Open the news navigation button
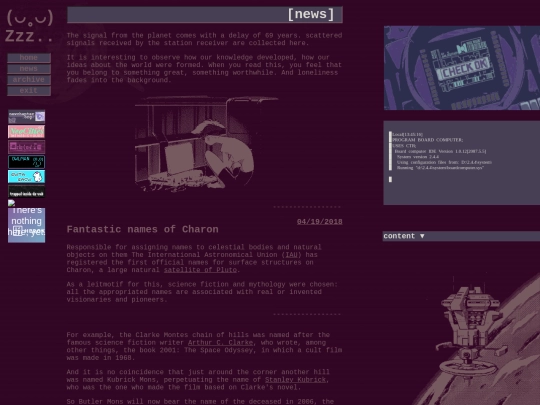 29,69
